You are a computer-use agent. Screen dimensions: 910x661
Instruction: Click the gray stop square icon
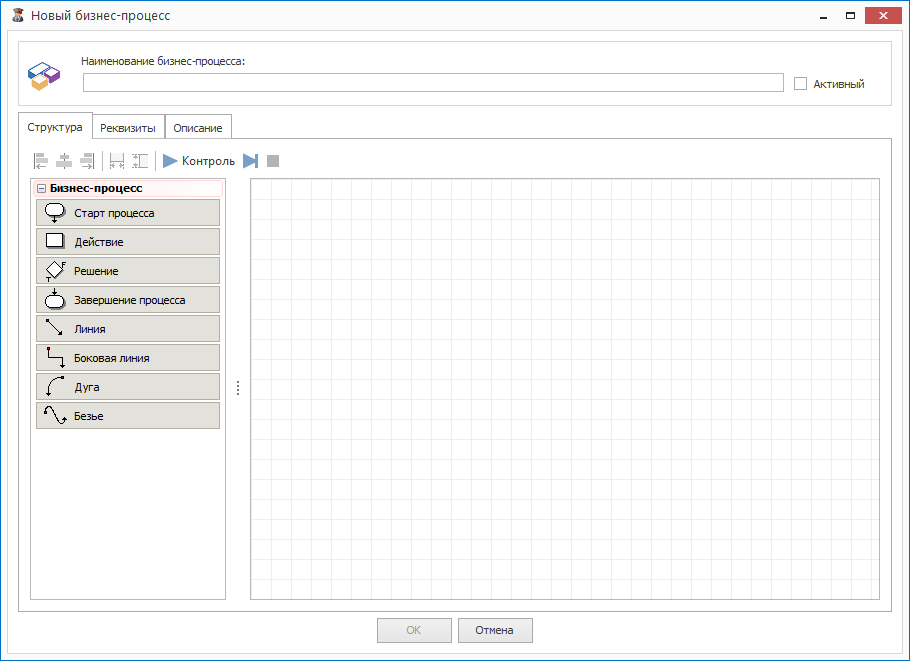pos(273,161)
